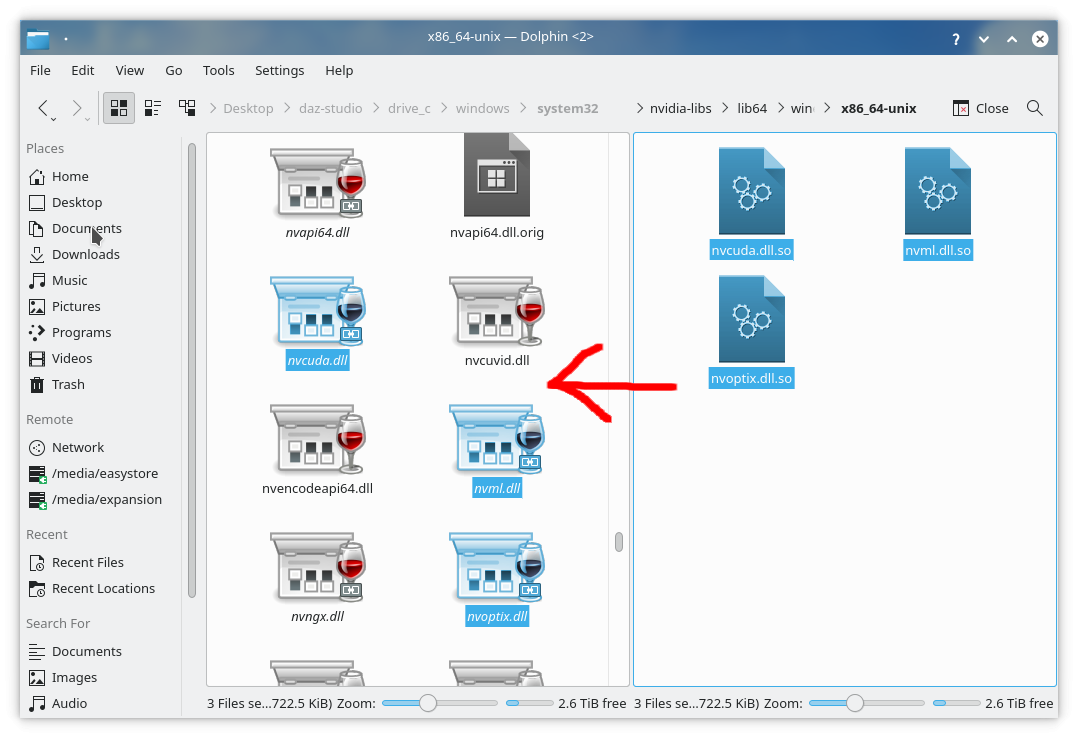Go back with the back arrow
This screenshot has width=1078, height=738.
[43, 108]
